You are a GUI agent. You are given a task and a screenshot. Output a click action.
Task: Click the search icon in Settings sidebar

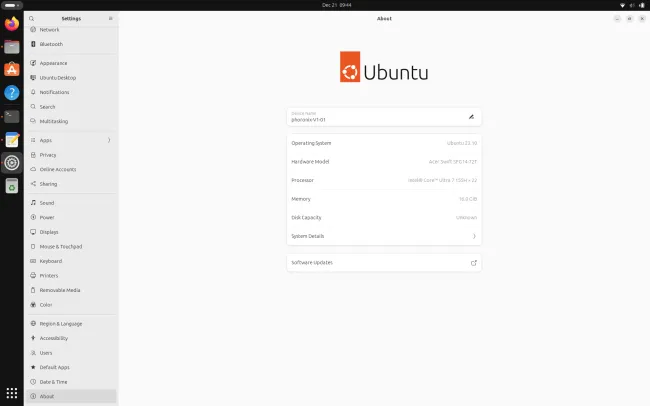32,18
